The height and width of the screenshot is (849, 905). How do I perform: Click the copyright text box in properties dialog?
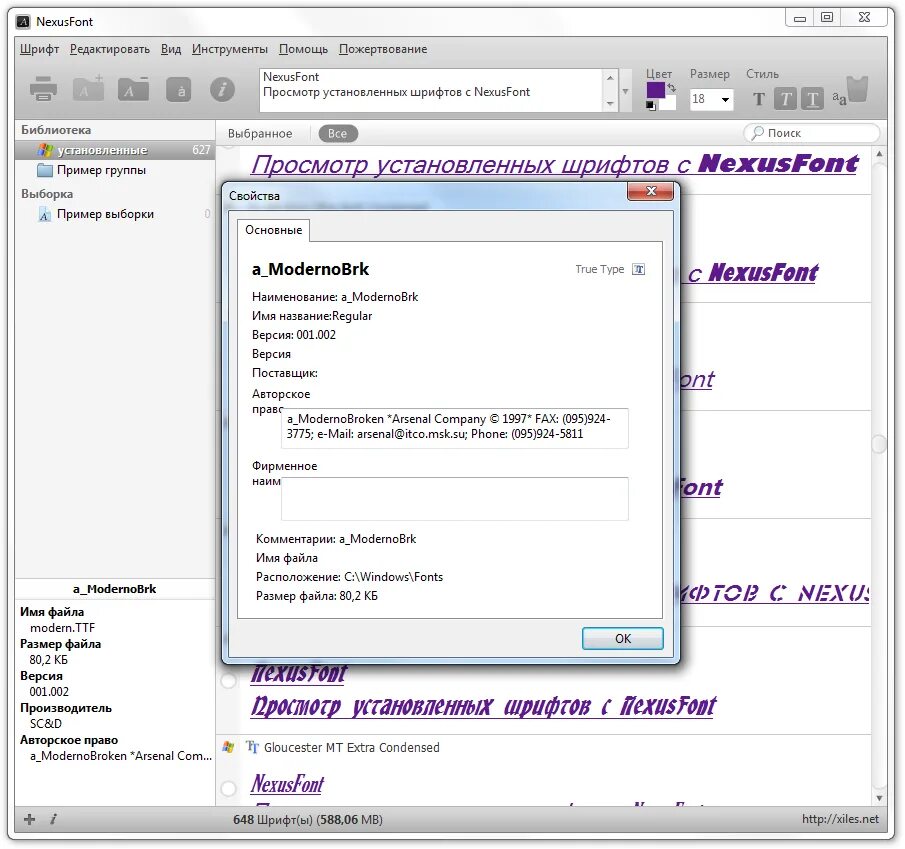click(455, 428)
